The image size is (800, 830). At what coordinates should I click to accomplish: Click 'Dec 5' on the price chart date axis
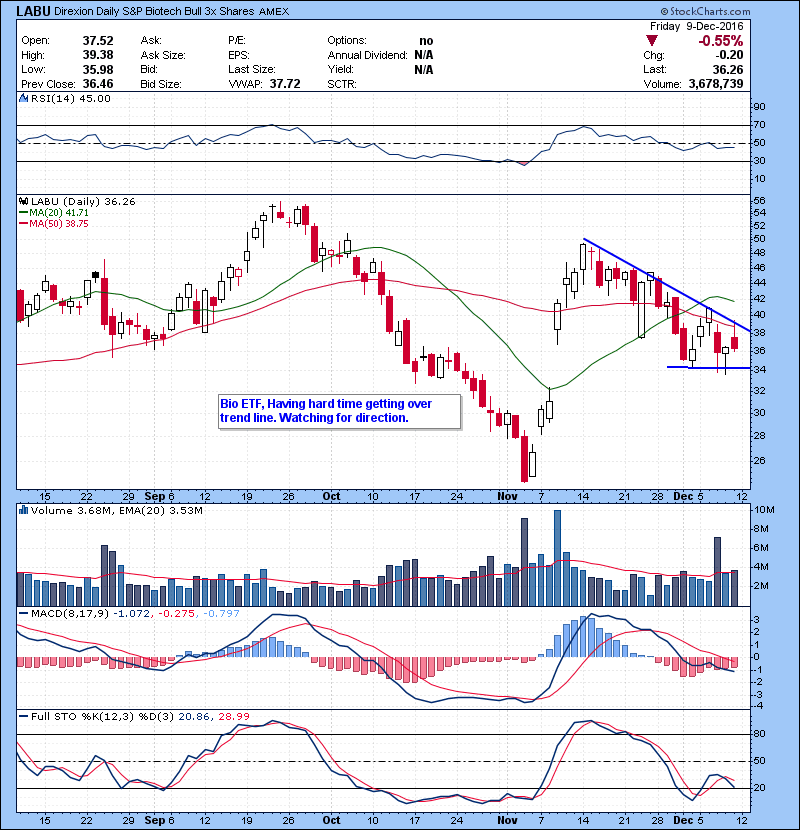click(x=688, y=497)
